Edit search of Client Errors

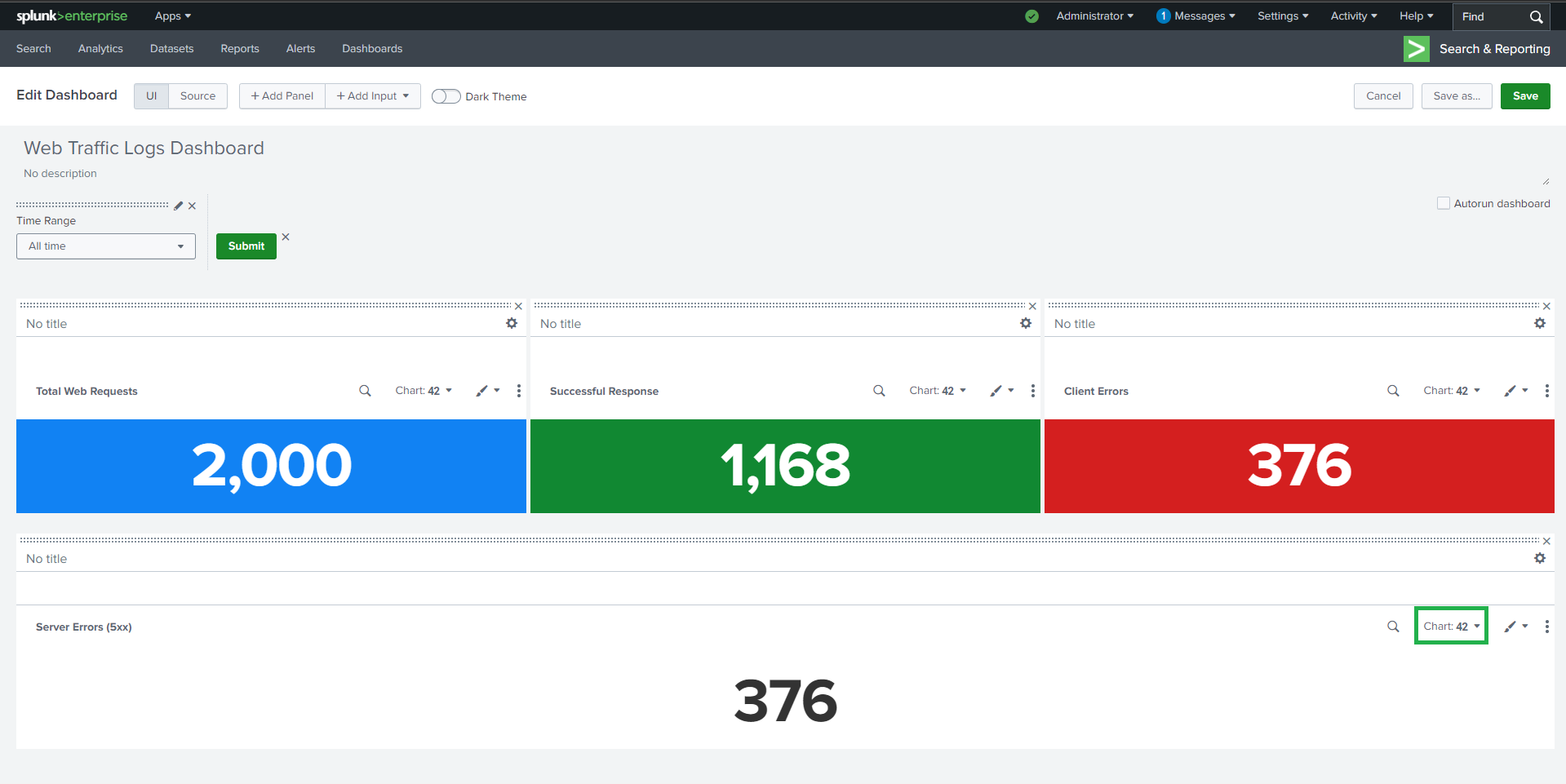pyautogui.click(x=1393, y=391)
